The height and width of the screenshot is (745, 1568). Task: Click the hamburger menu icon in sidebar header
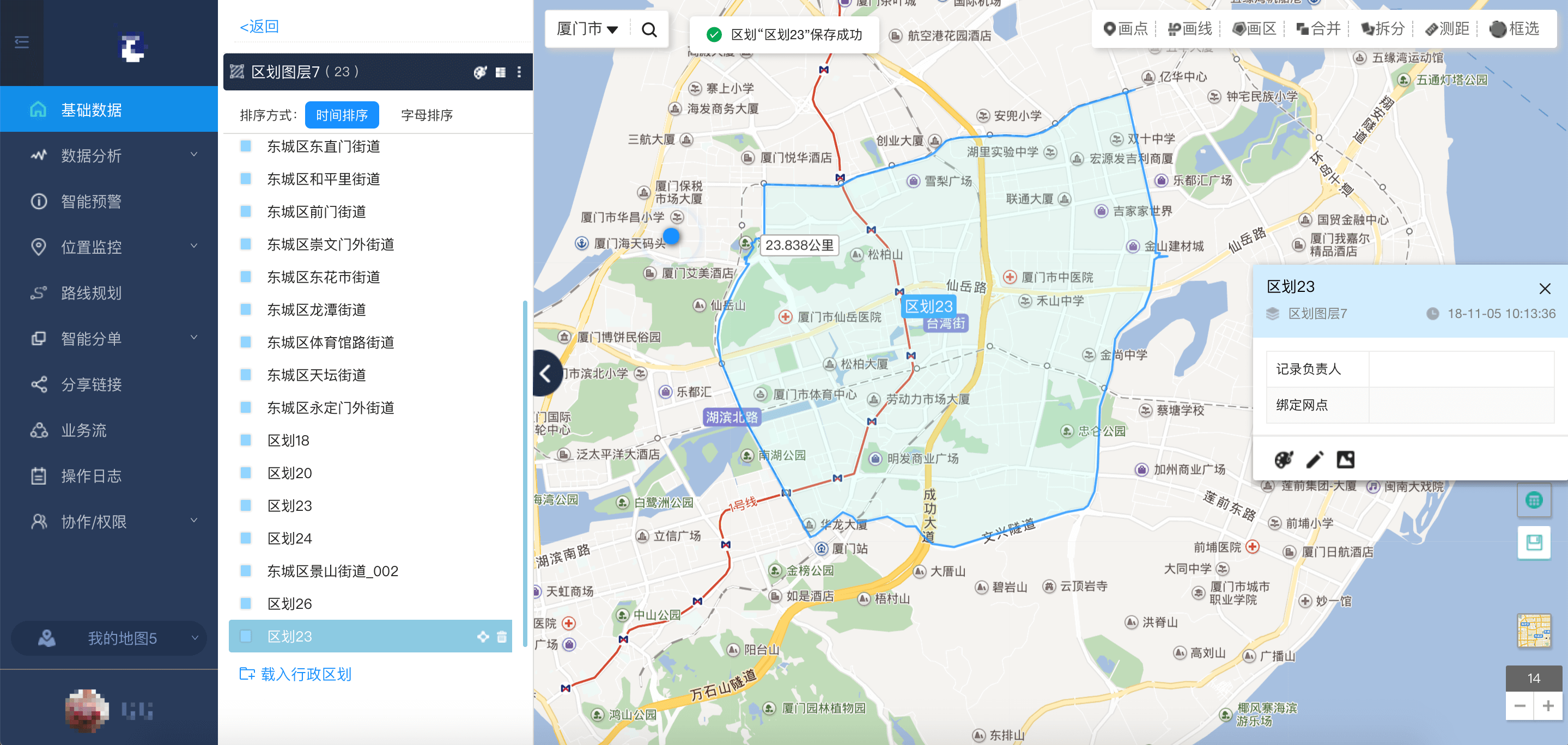point(22,42)
